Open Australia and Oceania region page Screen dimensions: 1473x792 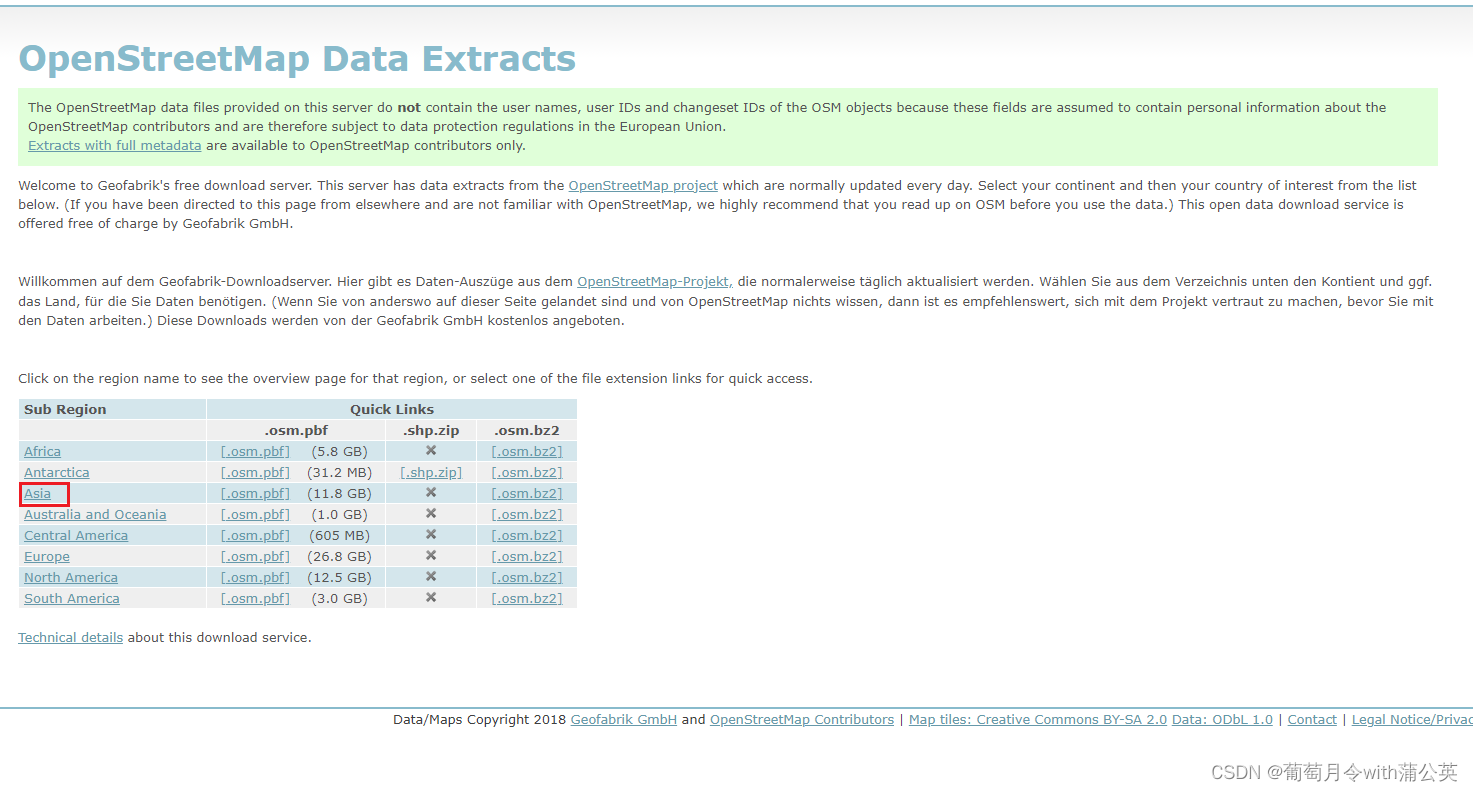[95, 515]
